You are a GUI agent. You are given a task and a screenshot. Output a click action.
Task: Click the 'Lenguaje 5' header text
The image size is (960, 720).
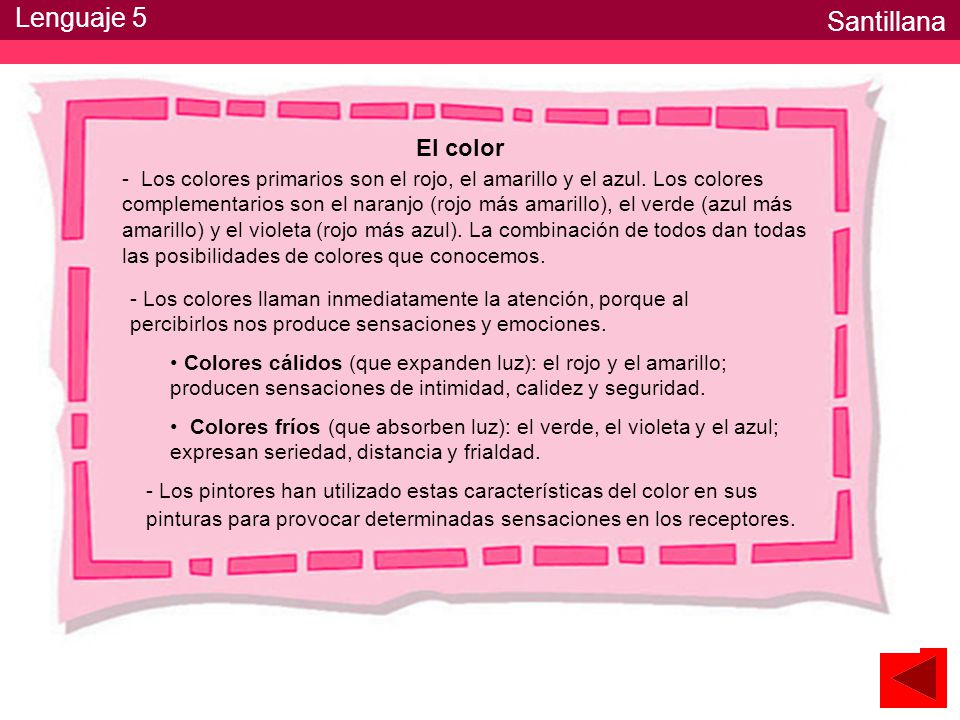(81, 18)
